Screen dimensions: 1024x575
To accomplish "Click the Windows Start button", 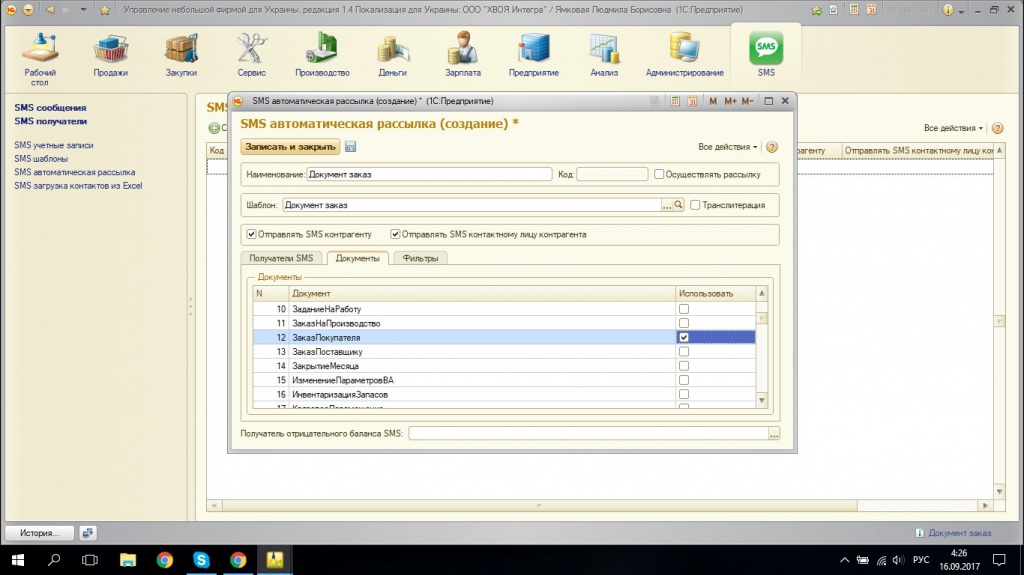I will click(18, 560).
